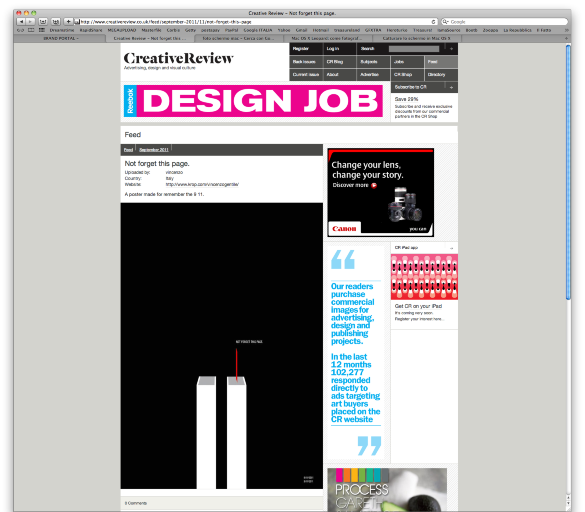Click the scrollbar down arrow
585x512 pixels.
(x=568, y=504)
